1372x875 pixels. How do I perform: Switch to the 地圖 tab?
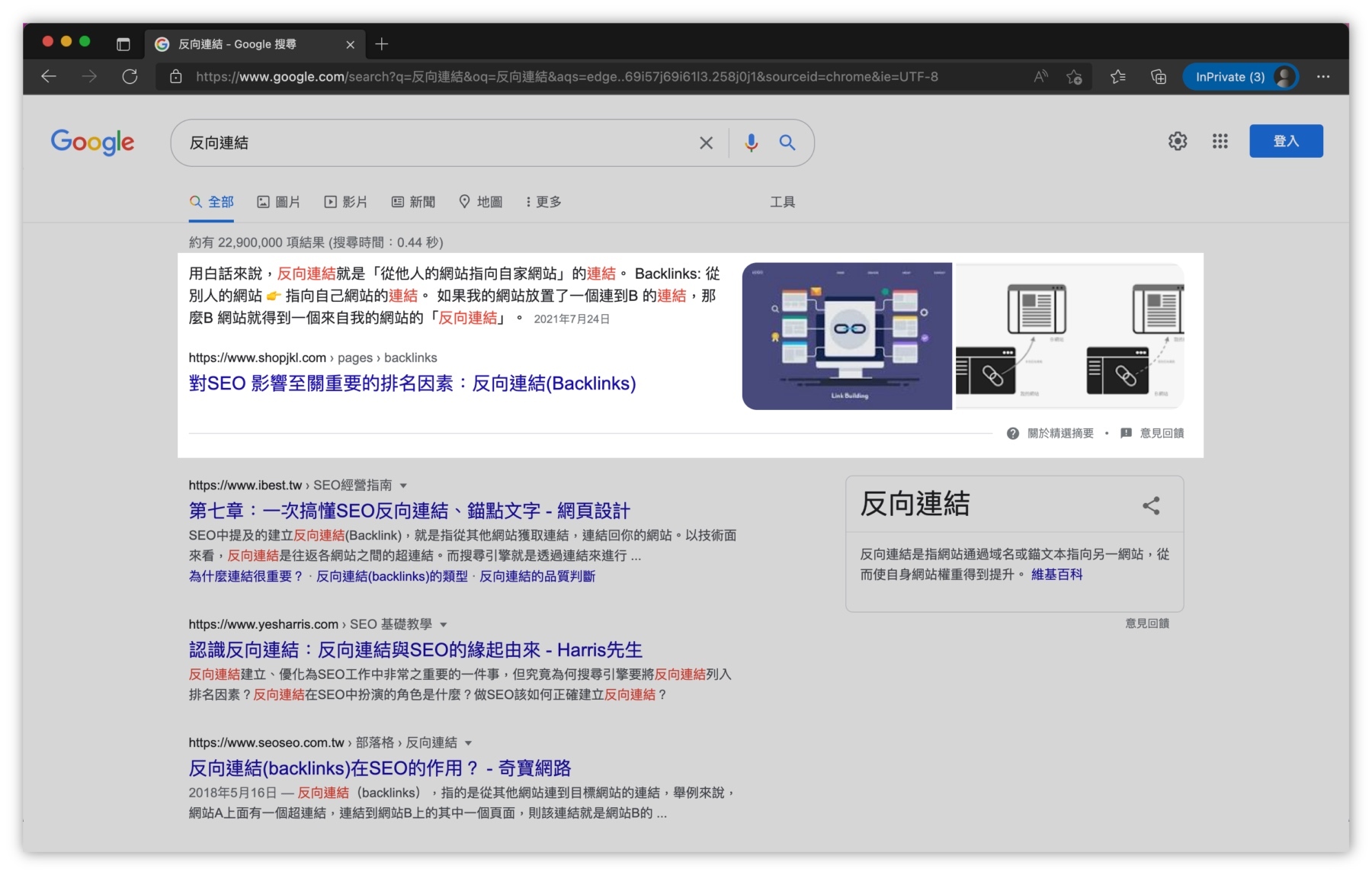pyautogui.click(x=480, y=202)
